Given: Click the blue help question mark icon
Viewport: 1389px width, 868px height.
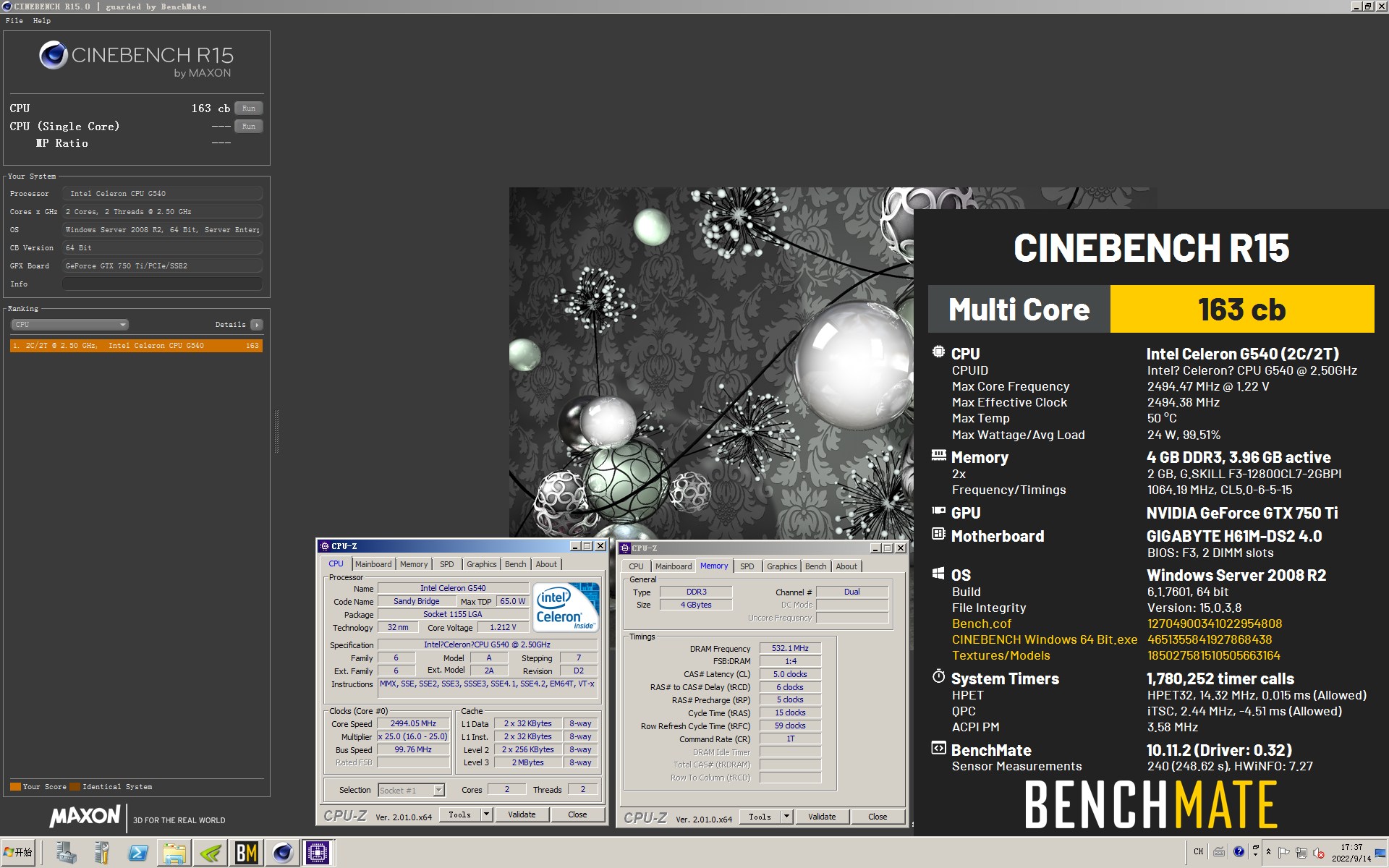Looking at the screenshot, I should click(x=1239, y=851).
